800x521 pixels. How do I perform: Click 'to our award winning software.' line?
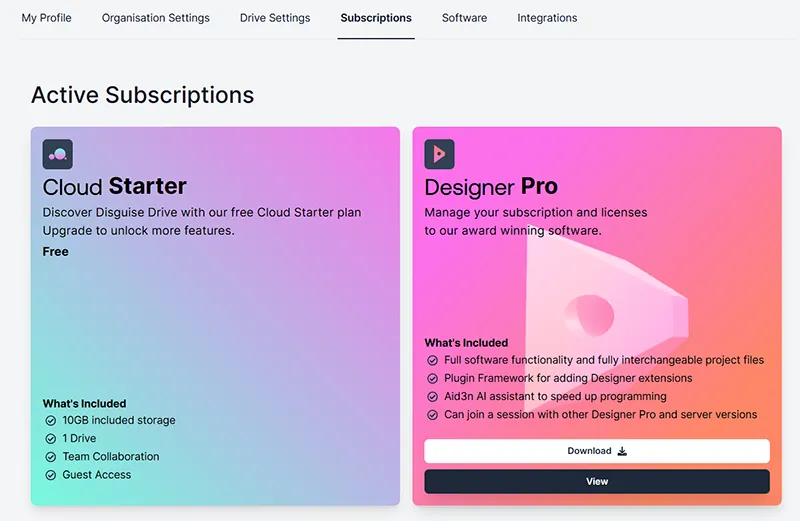coord(513,231)
